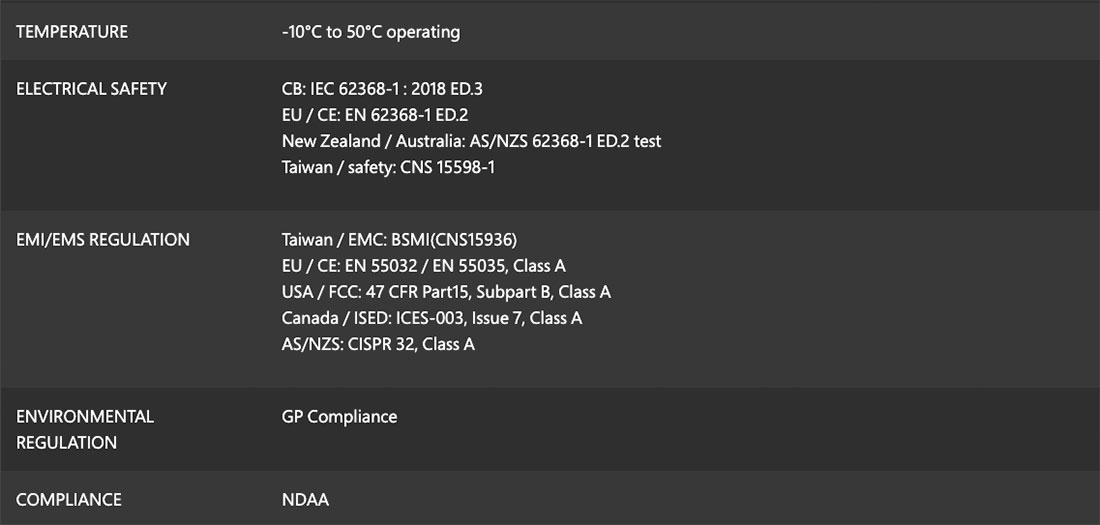Viewport: 1100px width, 525px height.
Task: Click the COMPLIANCE row label
Action: click(x=69, y=499)
